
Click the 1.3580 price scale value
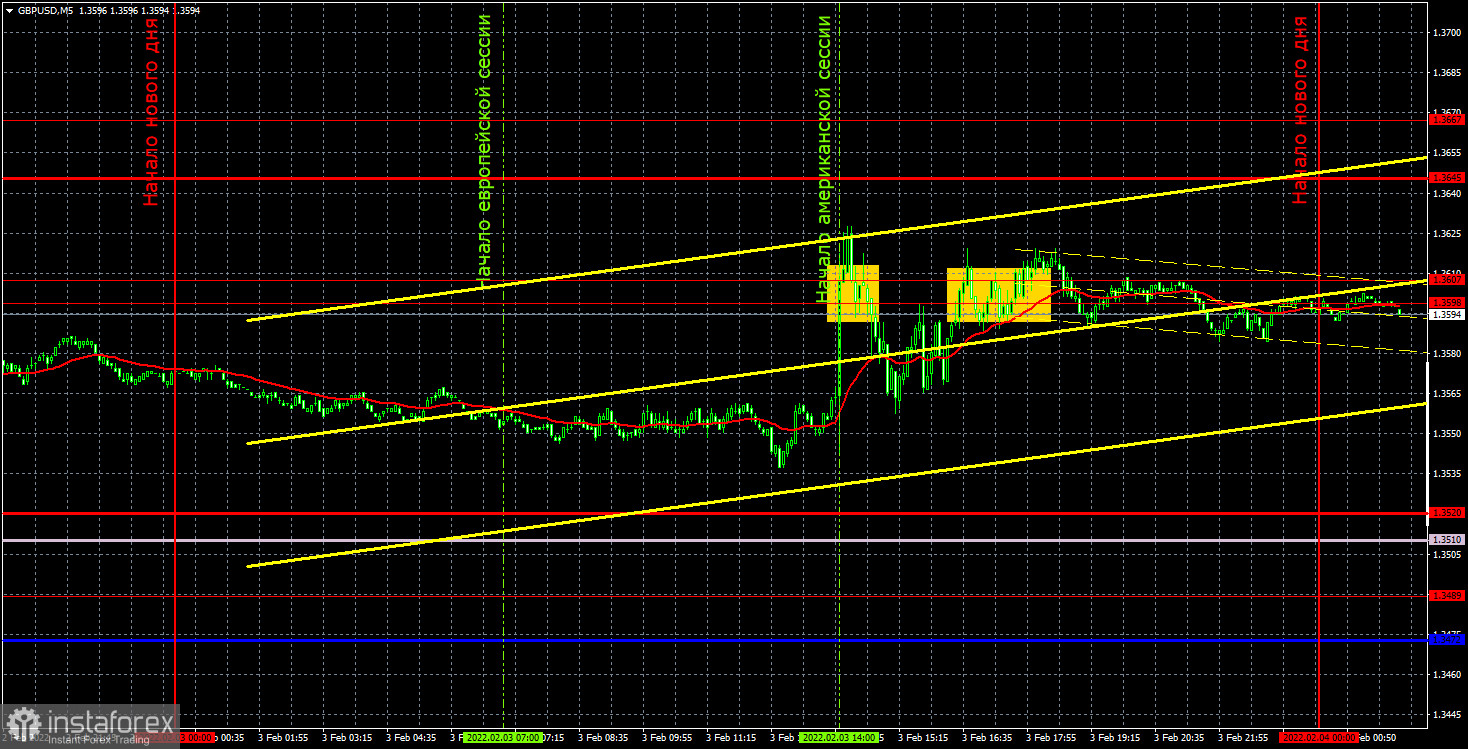(x=1447, y=353)
